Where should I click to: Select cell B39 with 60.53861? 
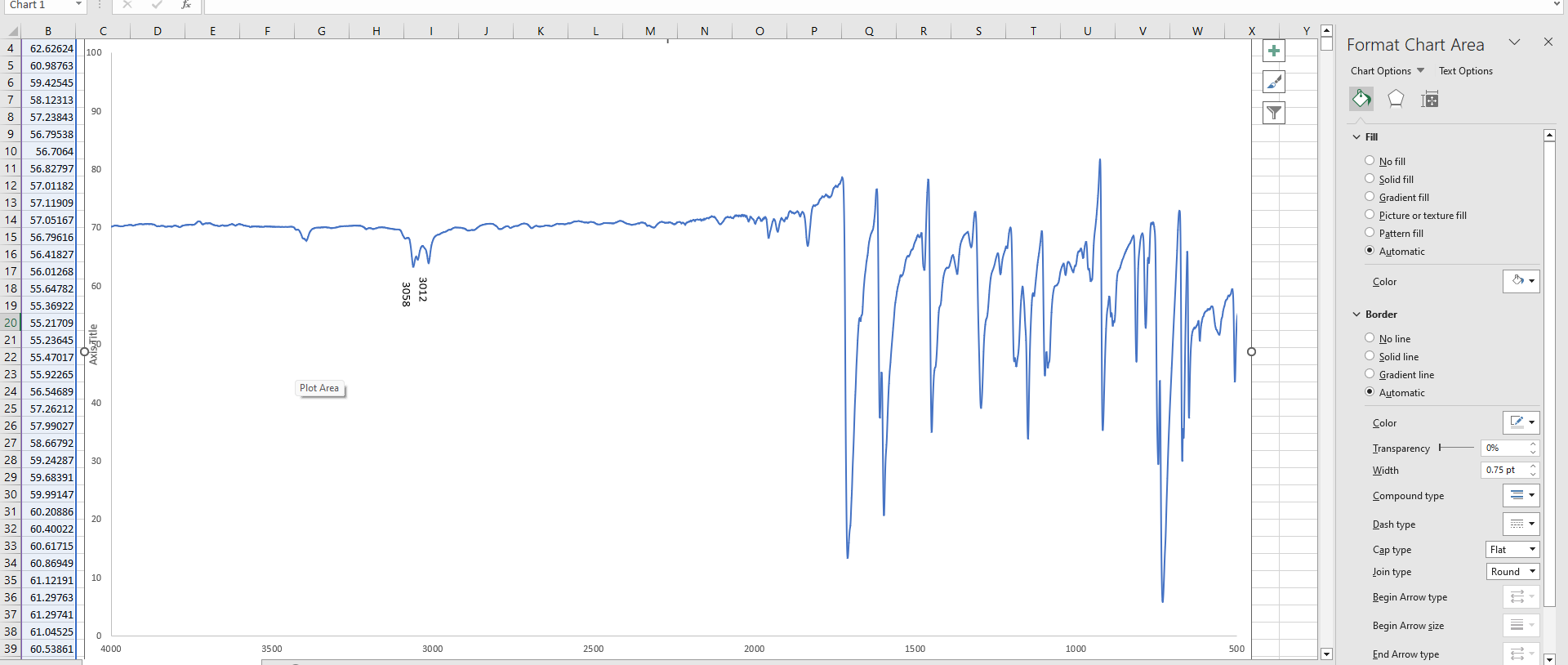click(48, 649)
